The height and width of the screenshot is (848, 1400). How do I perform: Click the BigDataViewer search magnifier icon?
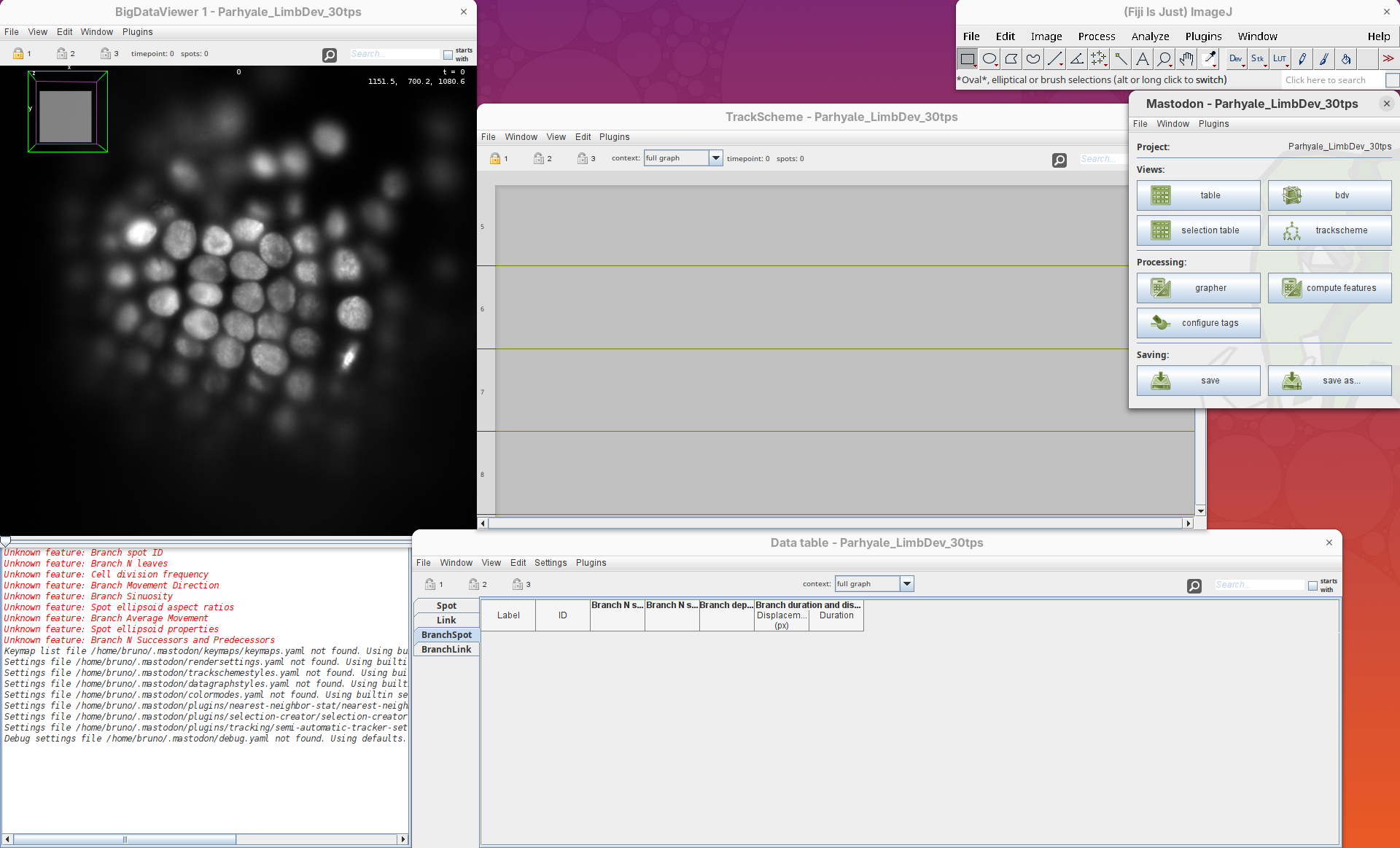(330, 55)
